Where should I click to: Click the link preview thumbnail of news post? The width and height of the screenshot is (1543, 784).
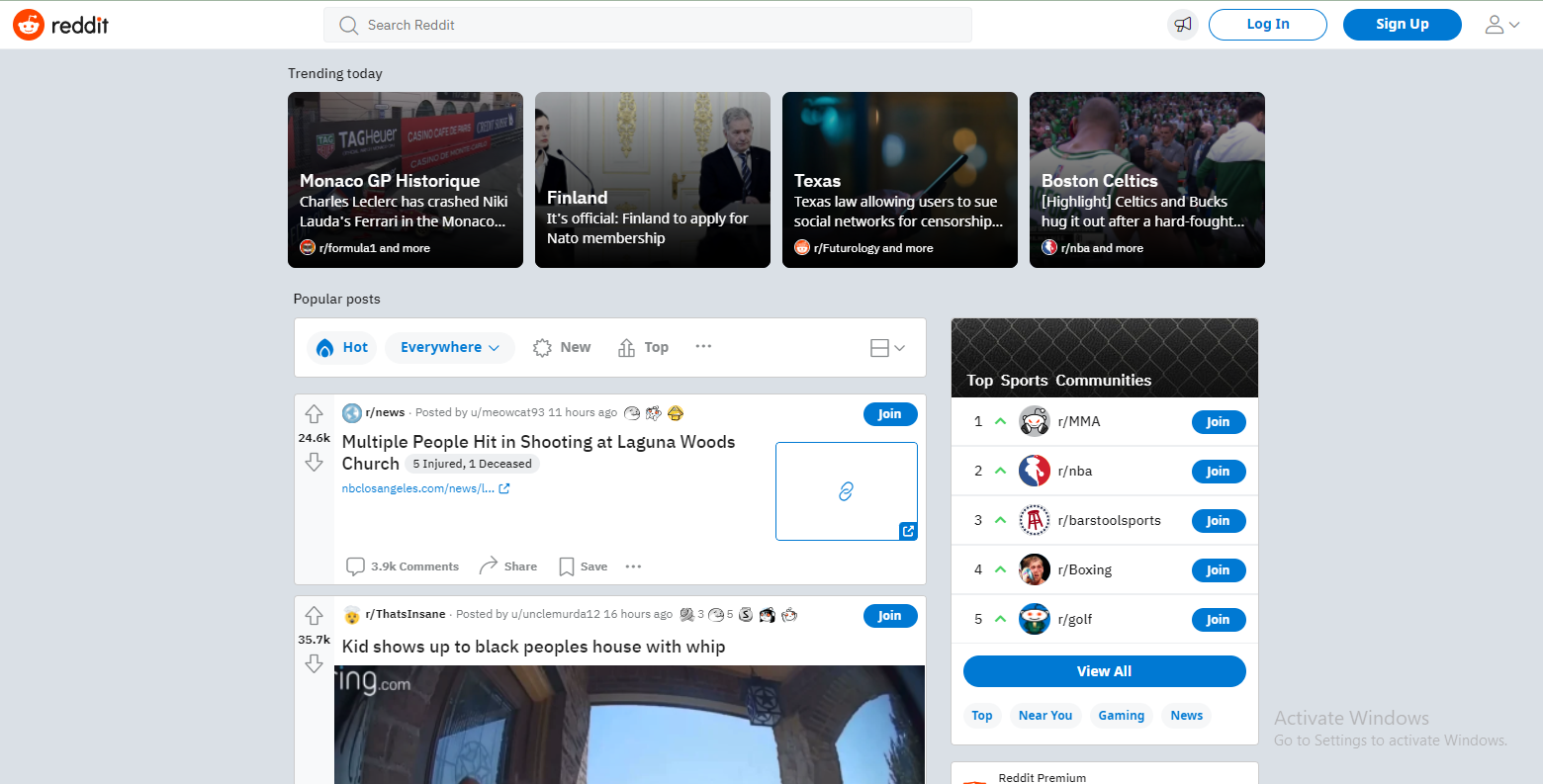click(847, 491)
